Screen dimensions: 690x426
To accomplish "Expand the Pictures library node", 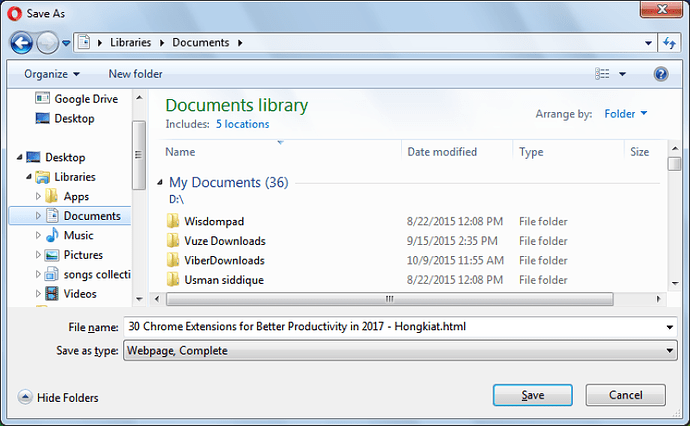I will click(x=38, y=255).
